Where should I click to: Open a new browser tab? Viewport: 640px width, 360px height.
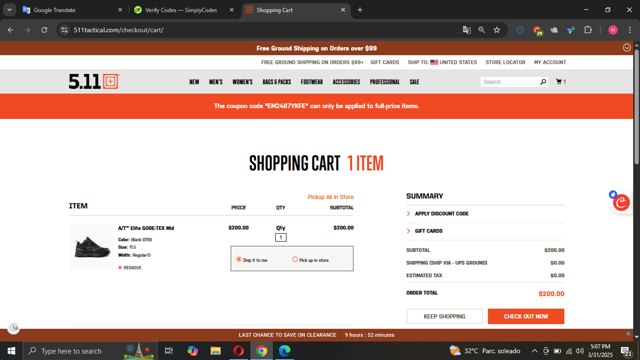tap(360, 10)
